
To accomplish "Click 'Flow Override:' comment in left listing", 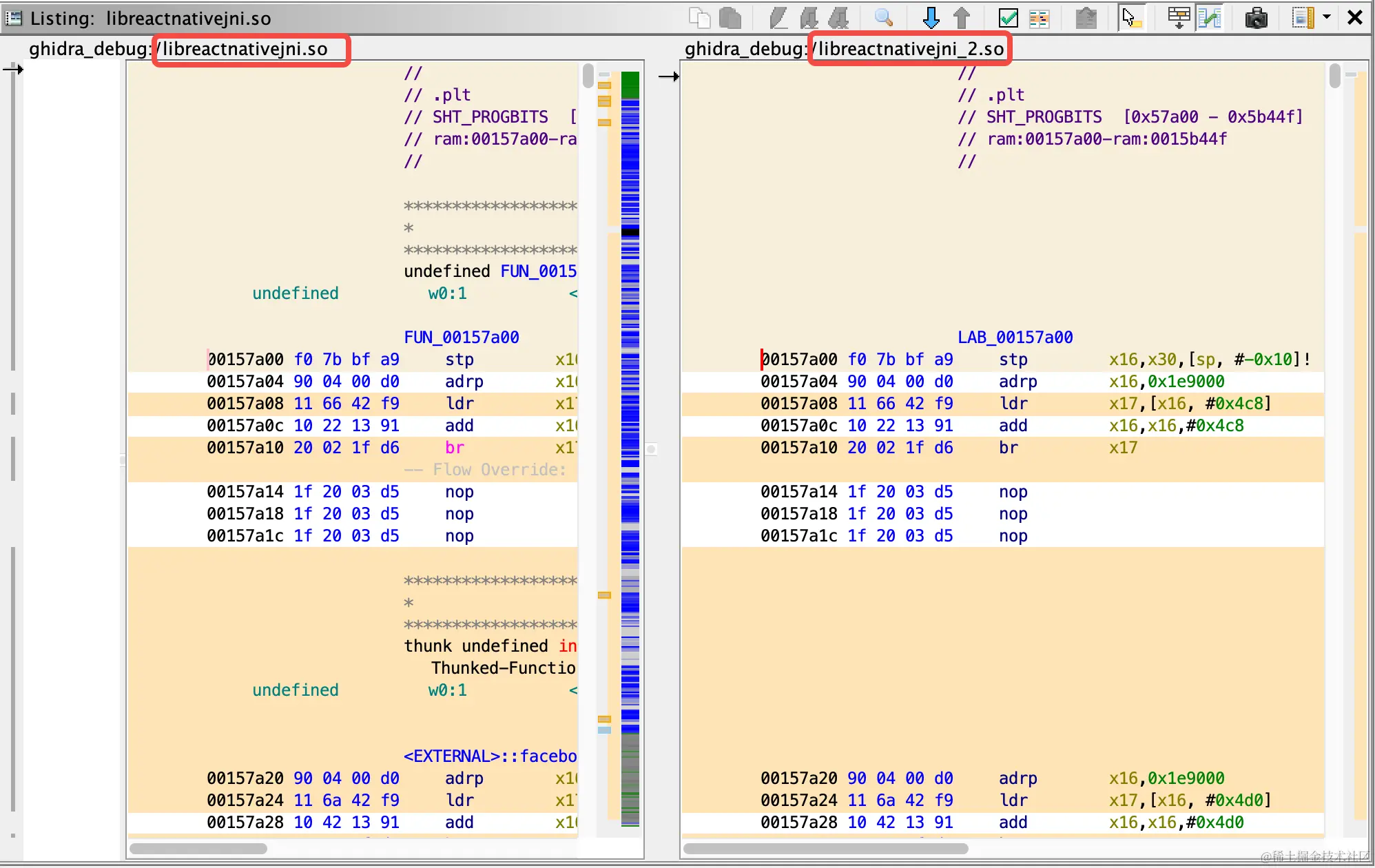I will 499,470.
